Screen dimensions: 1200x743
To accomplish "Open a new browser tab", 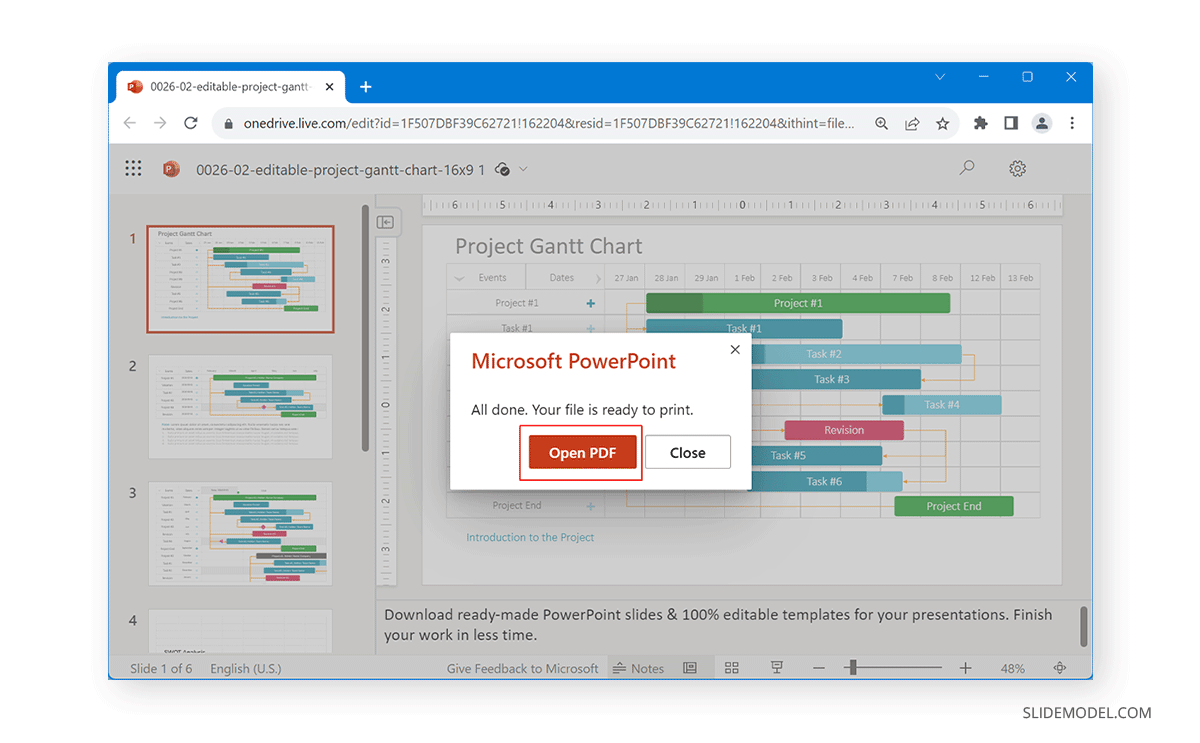I will [x=365, y=87].
